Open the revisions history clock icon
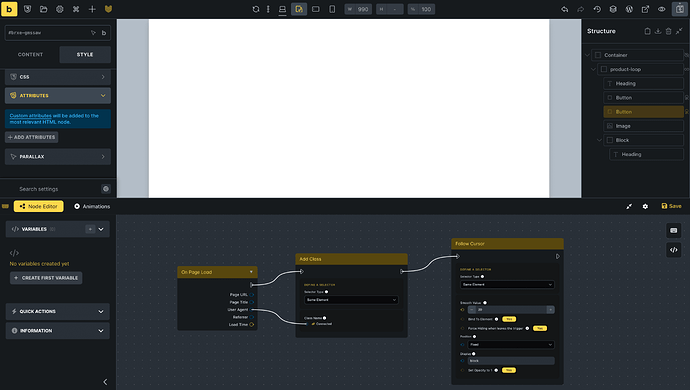 [597, 9]
